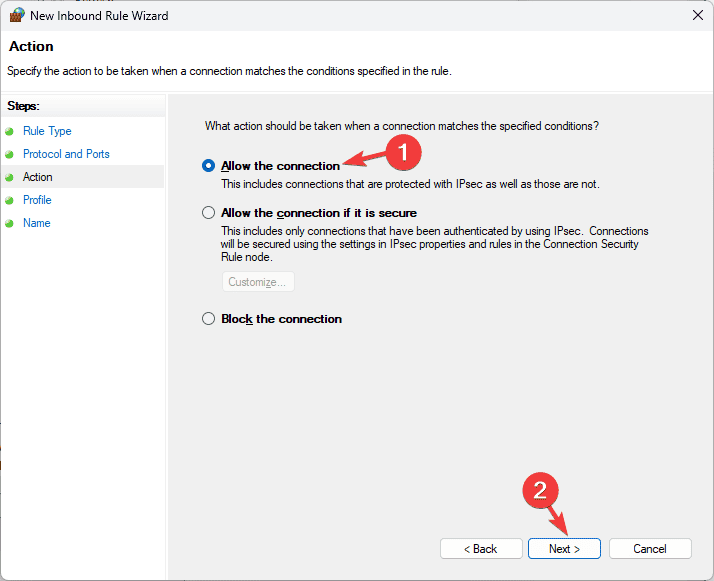The width and height of the screenshot is (714, 581).
Task: Go to the Rule Type step
Action: click(x=47, y=131)
